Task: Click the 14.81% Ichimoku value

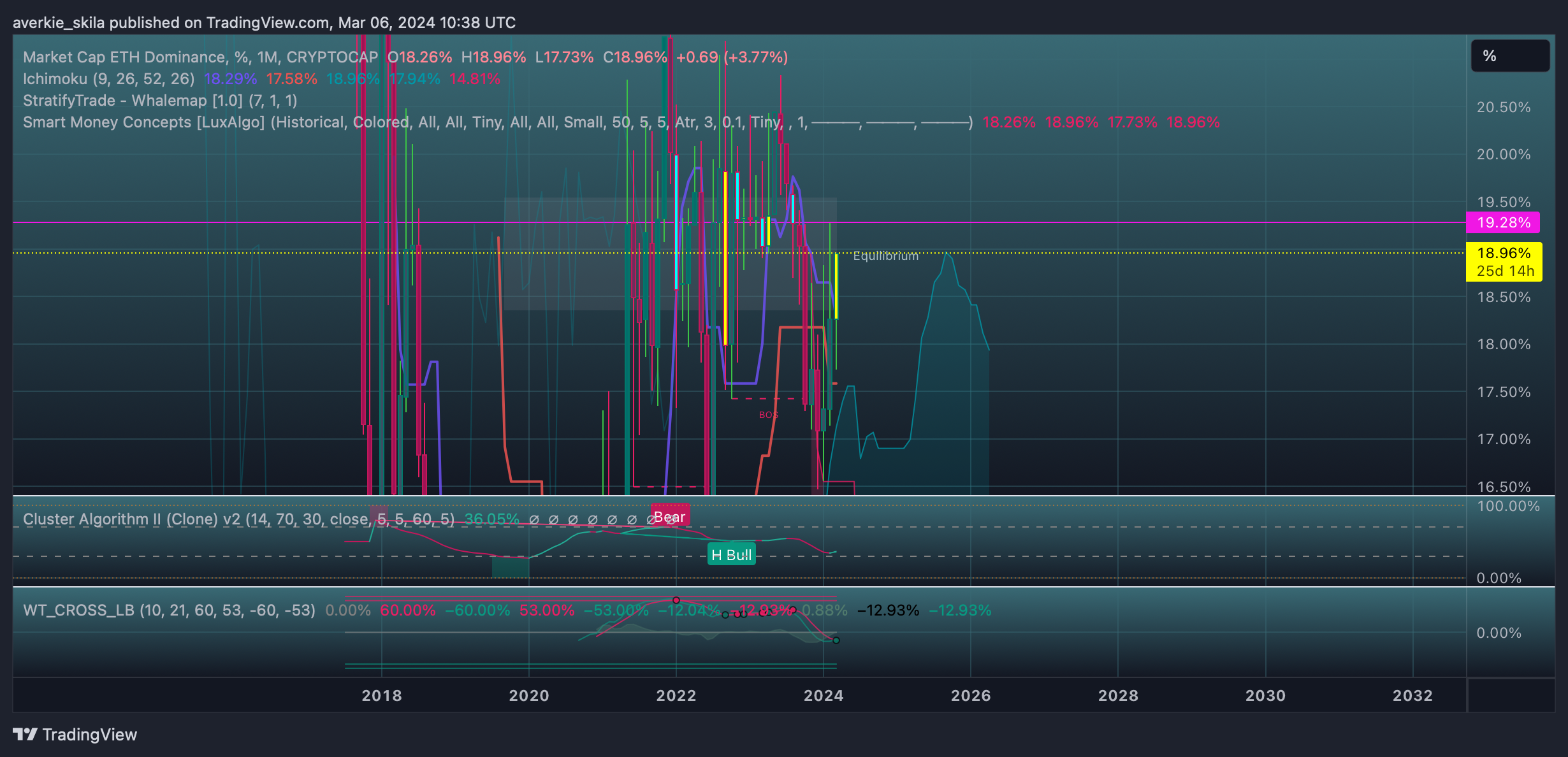Action: coord(475,79)
